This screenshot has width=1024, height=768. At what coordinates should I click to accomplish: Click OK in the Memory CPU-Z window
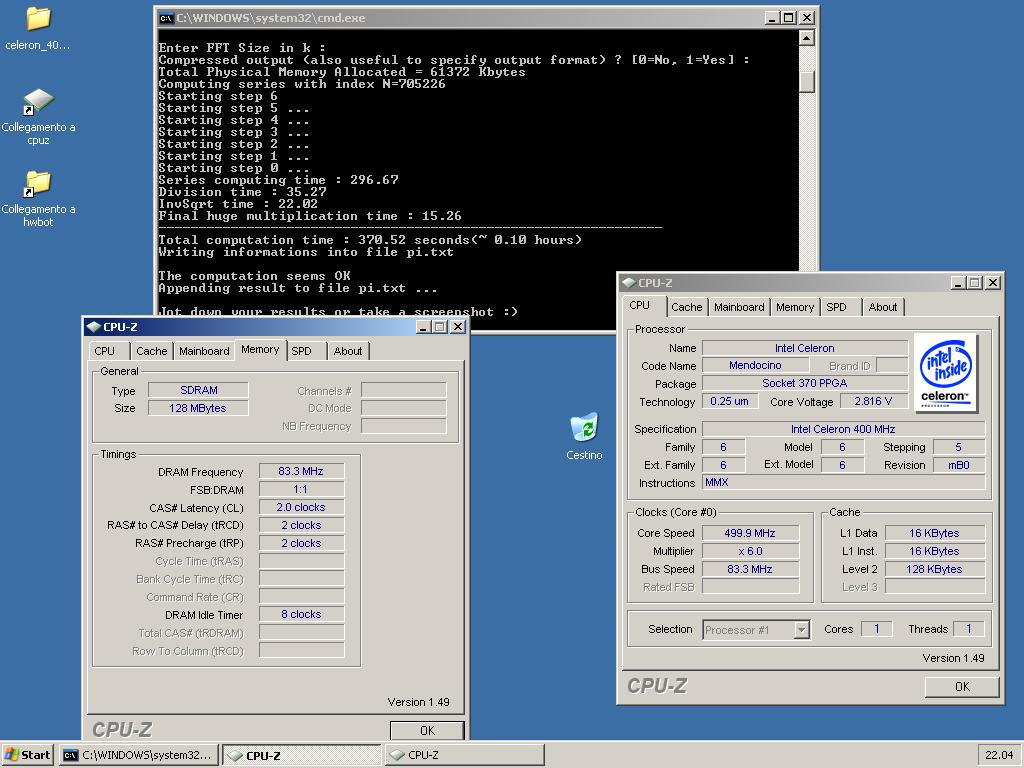tap(427, 730)
